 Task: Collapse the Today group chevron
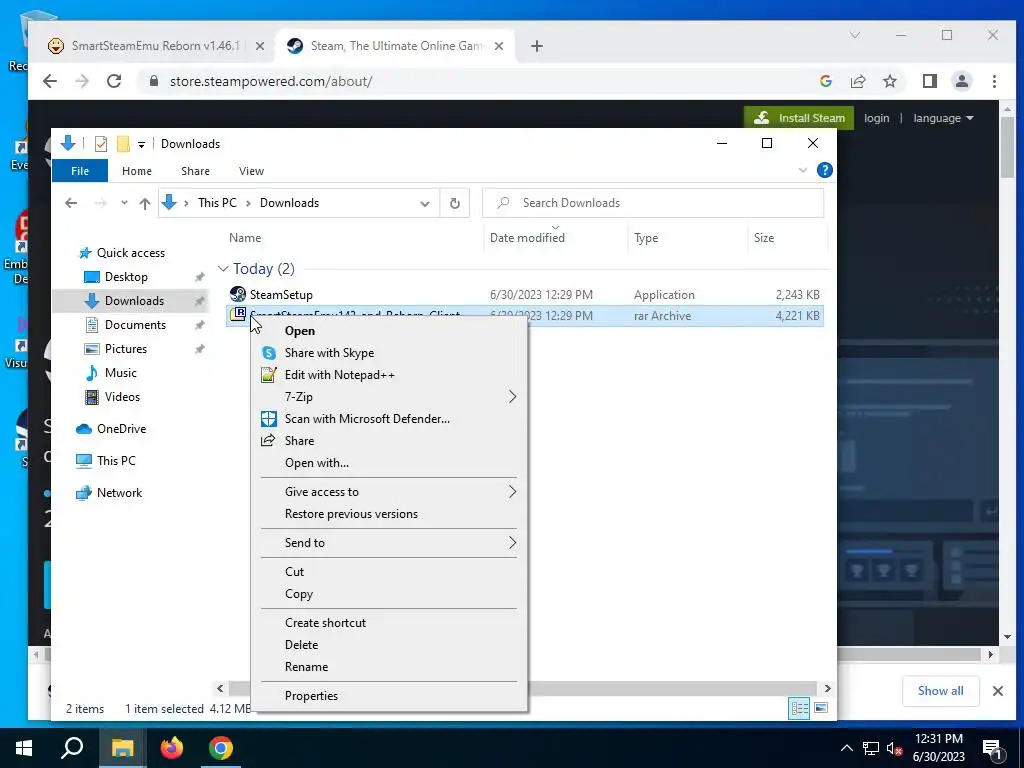point(223,268)
